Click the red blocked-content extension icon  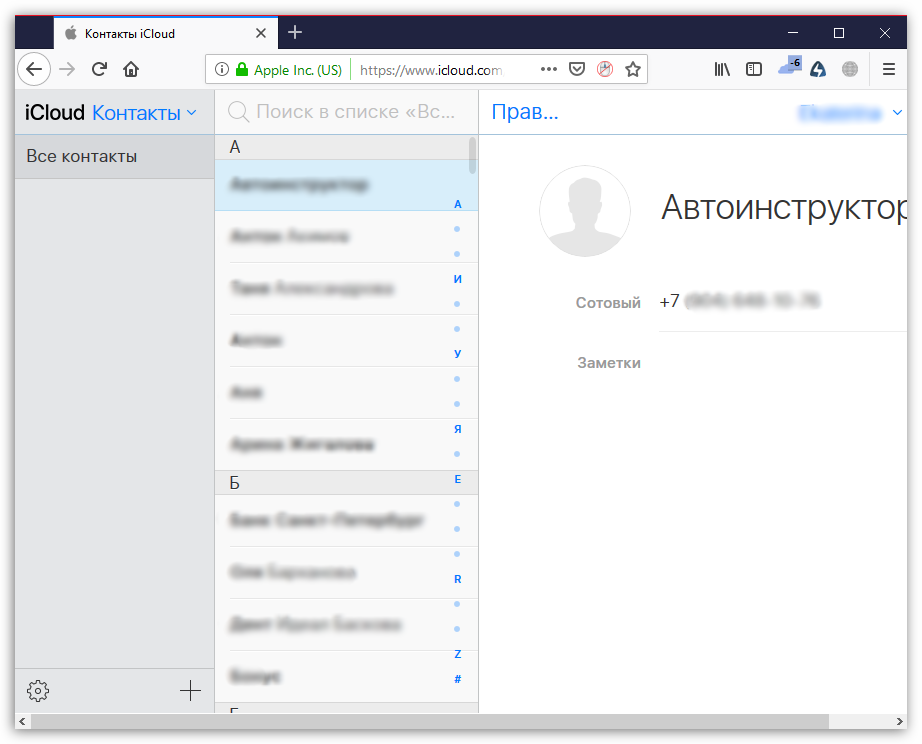[604, 69]
